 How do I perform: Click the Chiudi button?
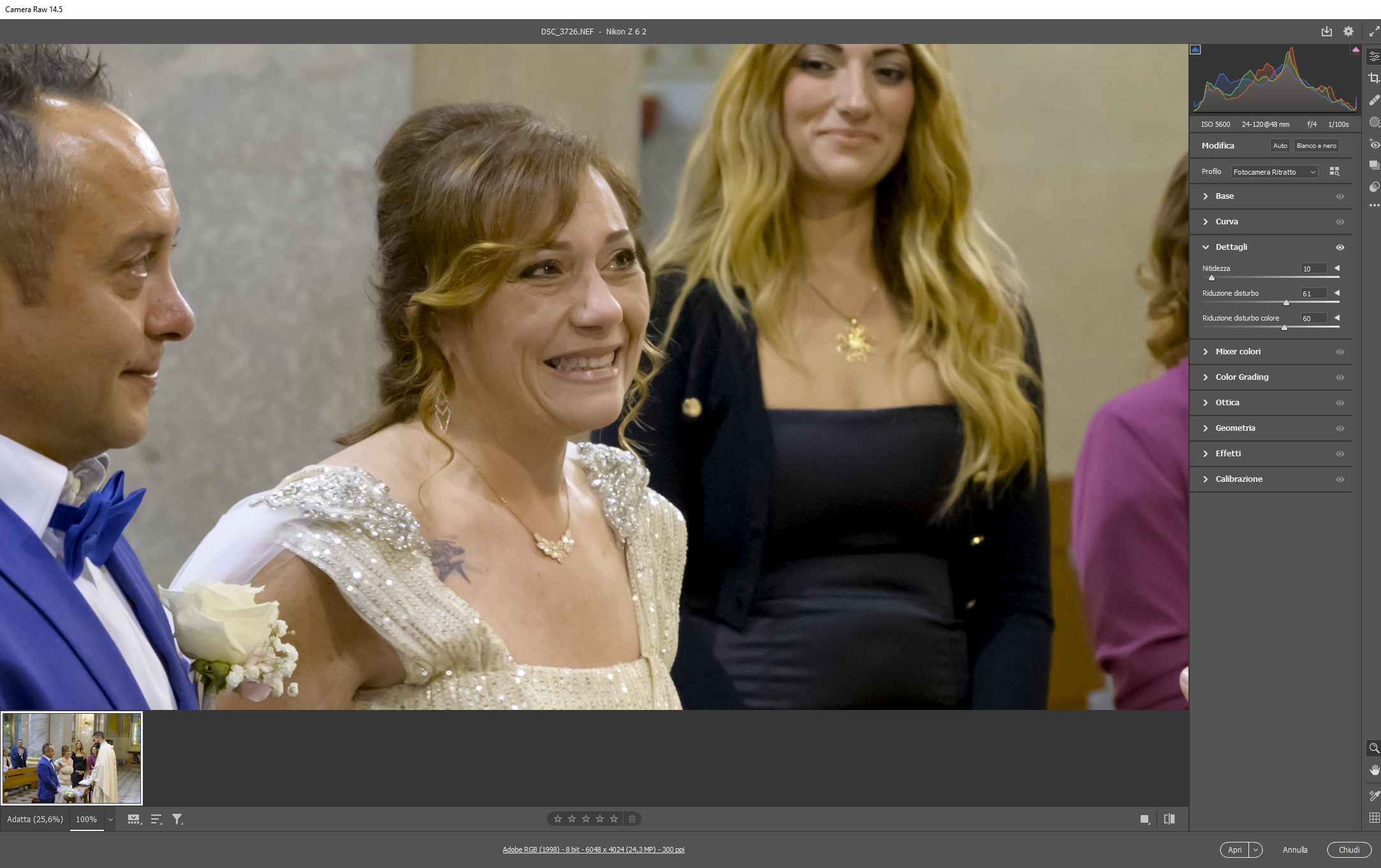(1348, 850)
